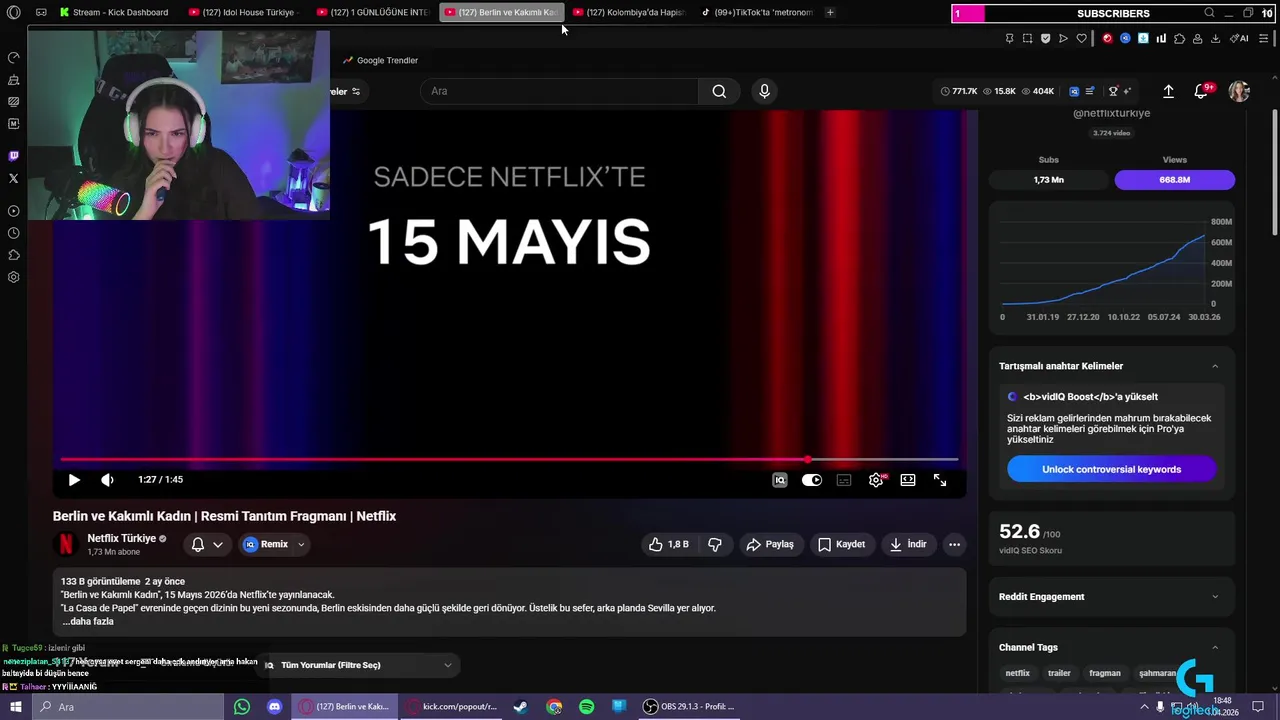The width and height of the screenshot is (1280, 720).
Task: Open Opera sidebar player icon
Action: pyautogui.click(x=13, y=211)
